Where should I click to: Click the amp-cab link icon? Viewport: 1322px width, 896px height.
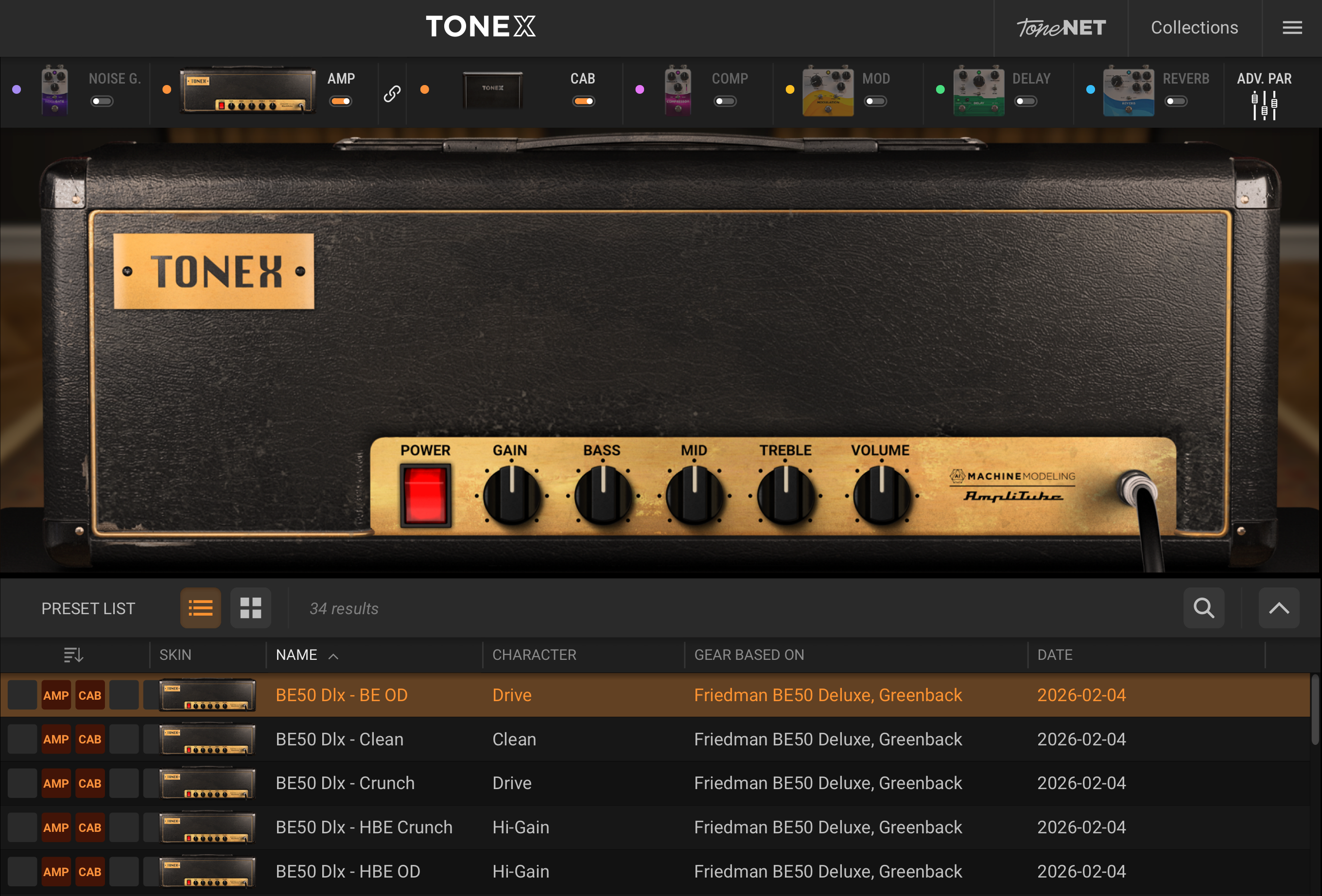392,93
